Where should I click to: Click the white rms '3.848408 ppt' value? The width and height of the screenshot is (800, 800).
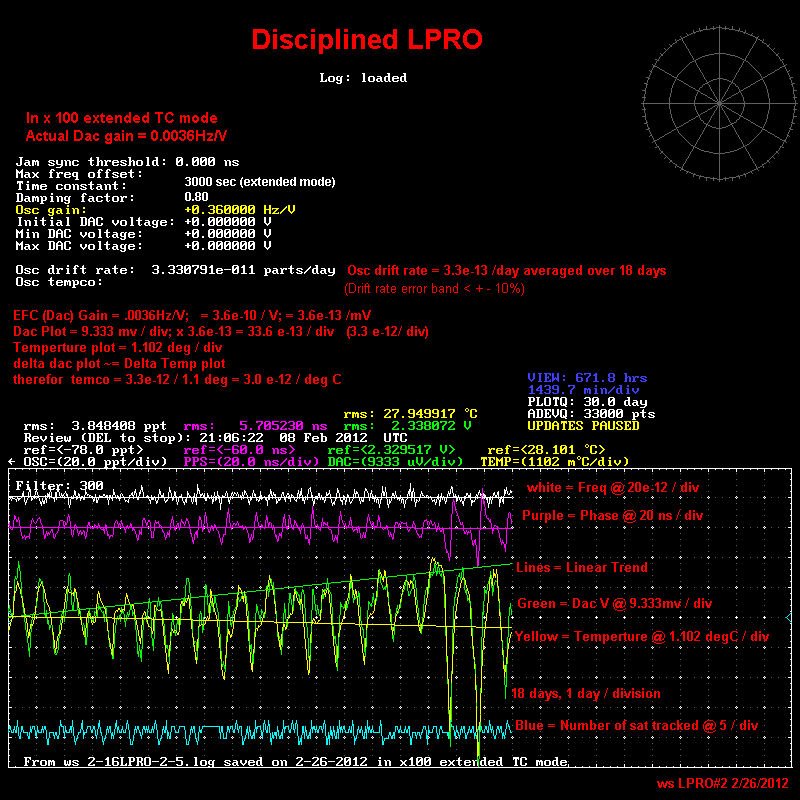pos(119,426)
